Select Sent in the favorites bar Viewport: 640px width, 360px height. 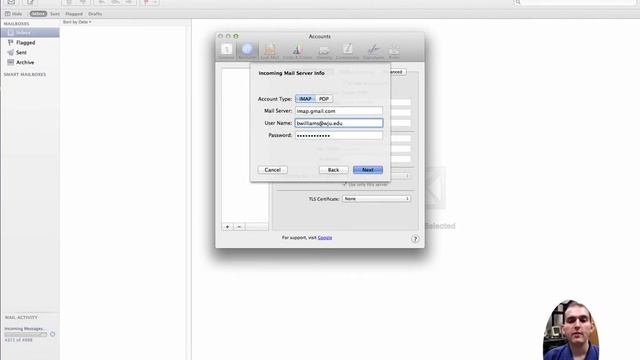[x=55, y=14]
